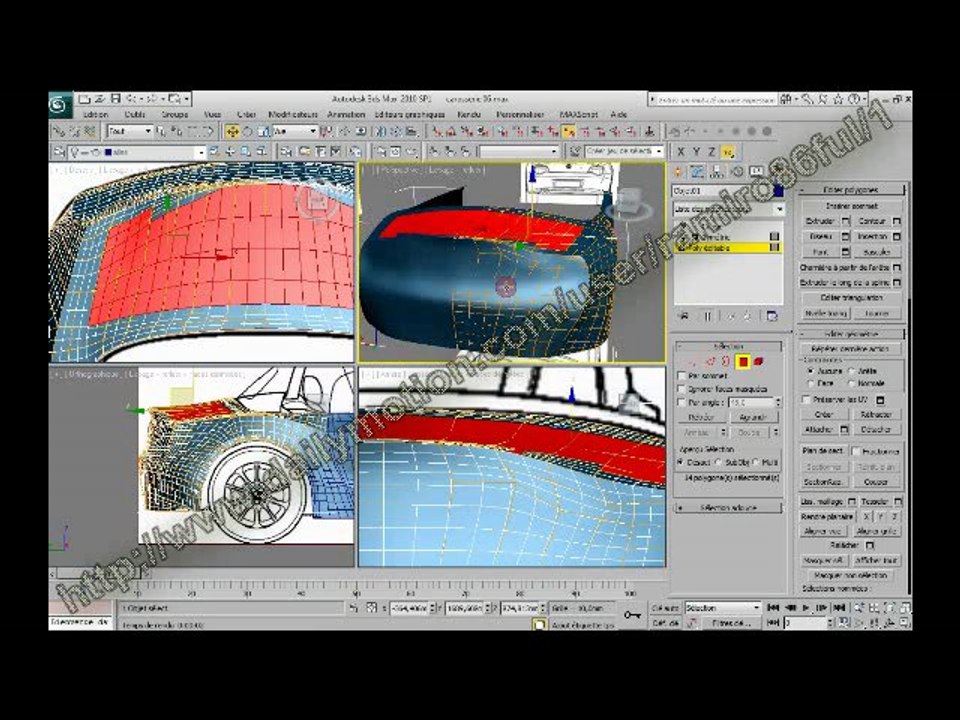
Task: Click the Détacher button
Action: click(876, 430)
